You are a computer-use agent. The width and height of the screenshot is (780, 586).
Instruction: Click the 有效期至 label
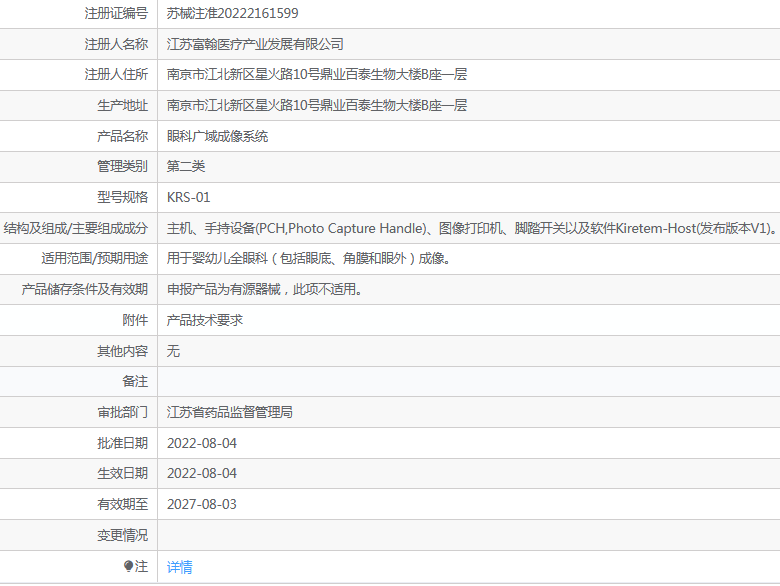click(x=122, y=504)
